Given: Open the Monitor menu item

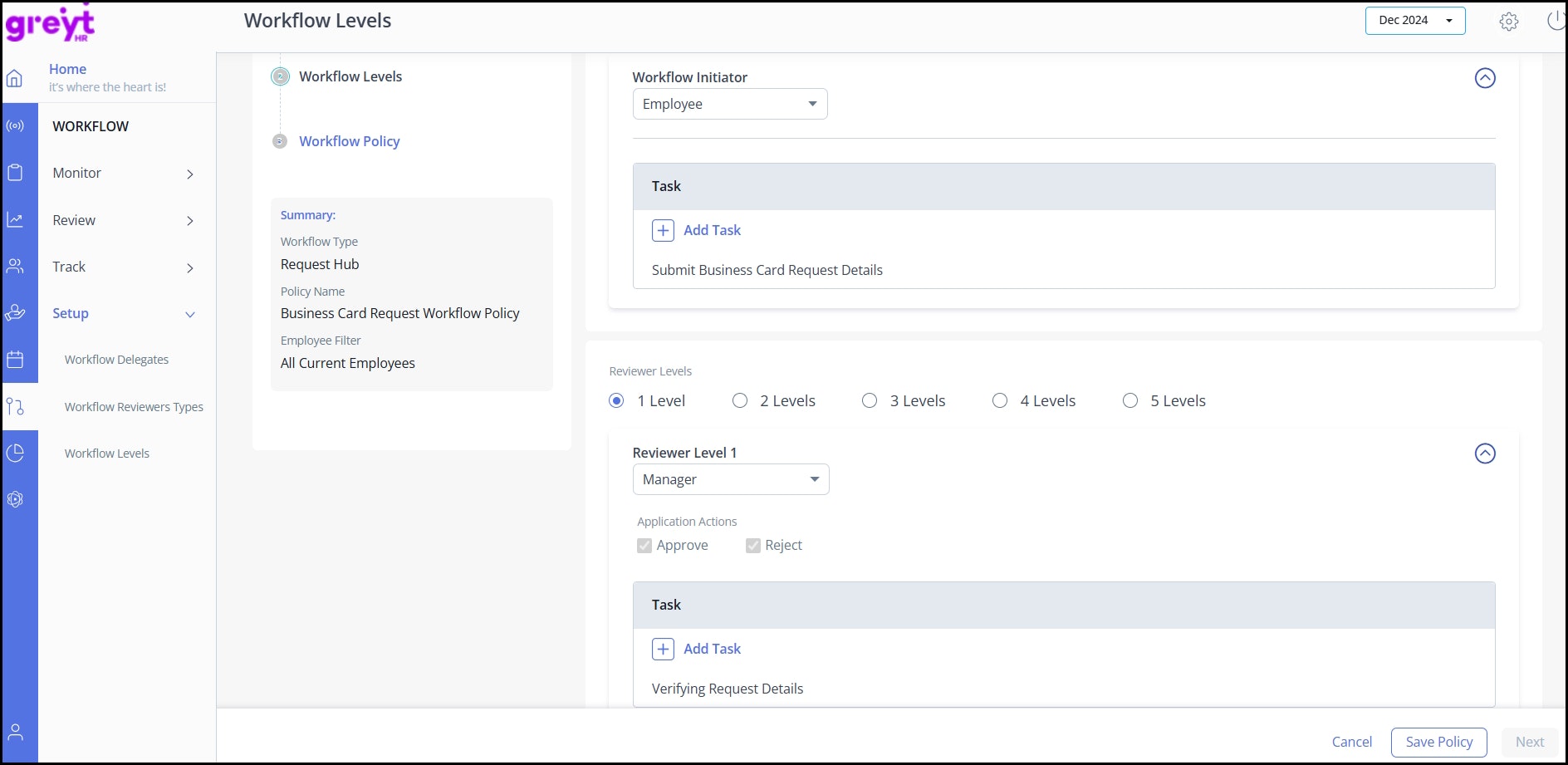Looking at the screenshot, I should pos(77,173).
